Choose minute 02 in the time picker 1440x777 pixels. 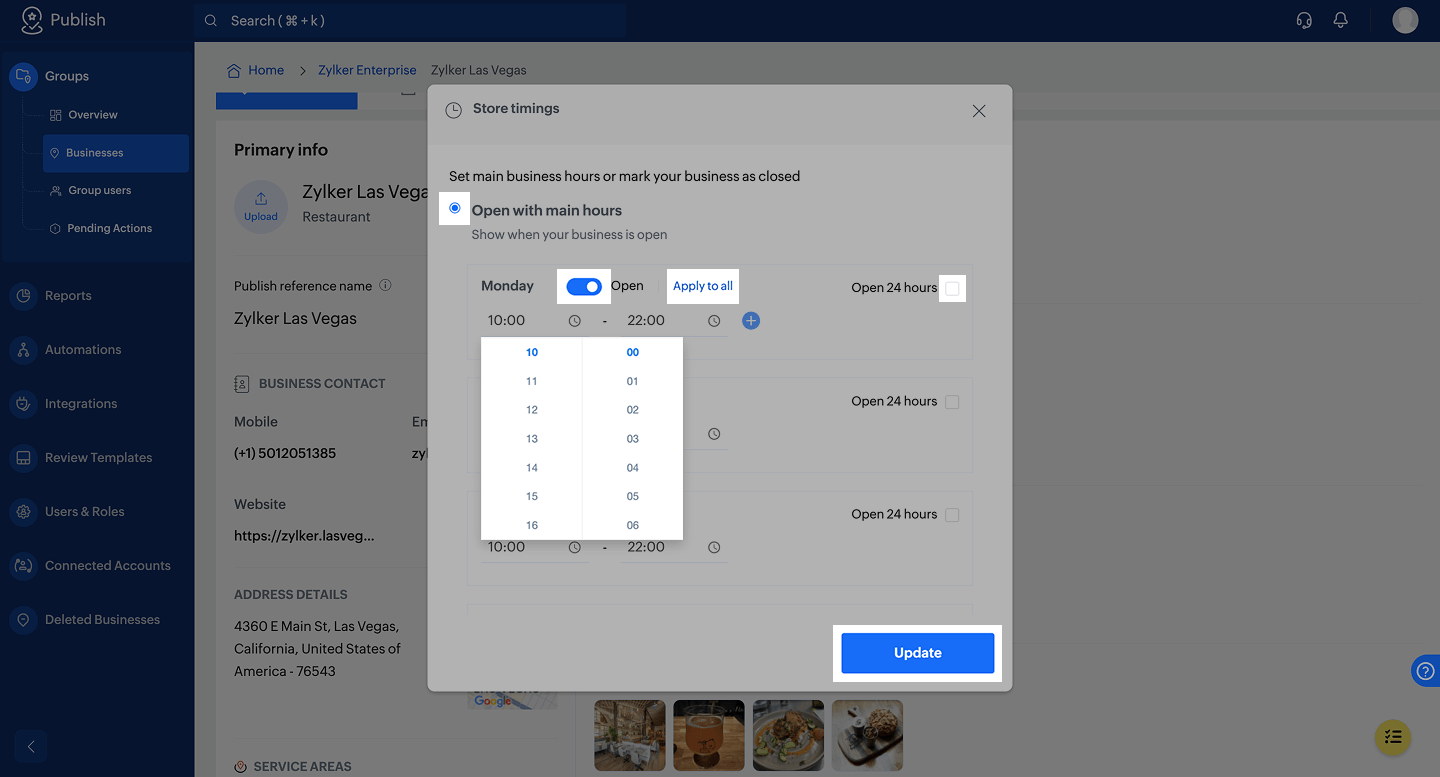click(633, 410)
